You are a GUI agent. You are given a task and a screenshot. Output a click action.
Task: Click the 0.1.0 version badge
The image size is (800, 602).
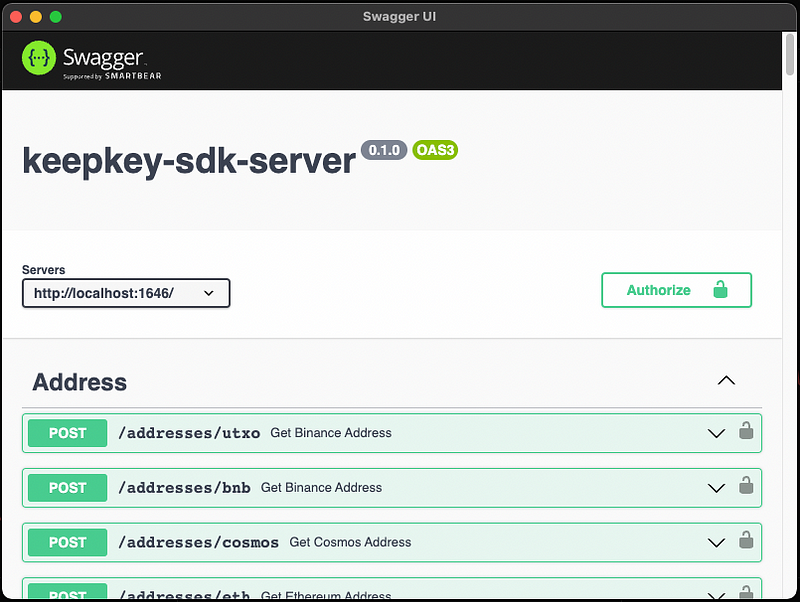pyautogui.click(x=384, y=149)
